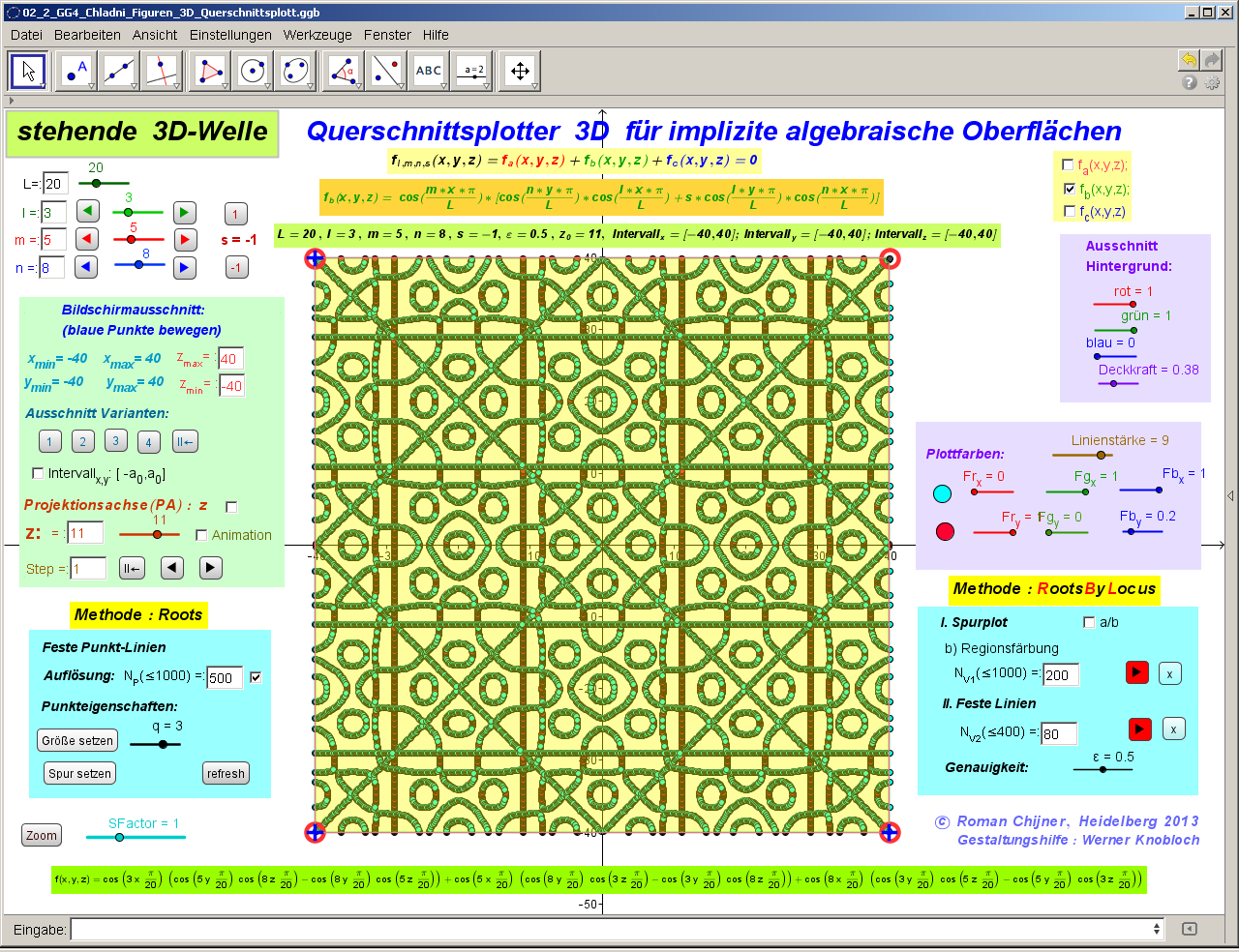Click the Spur setzen button
The height and width of the screenshot is (952, 1239).
pos(78,773)
